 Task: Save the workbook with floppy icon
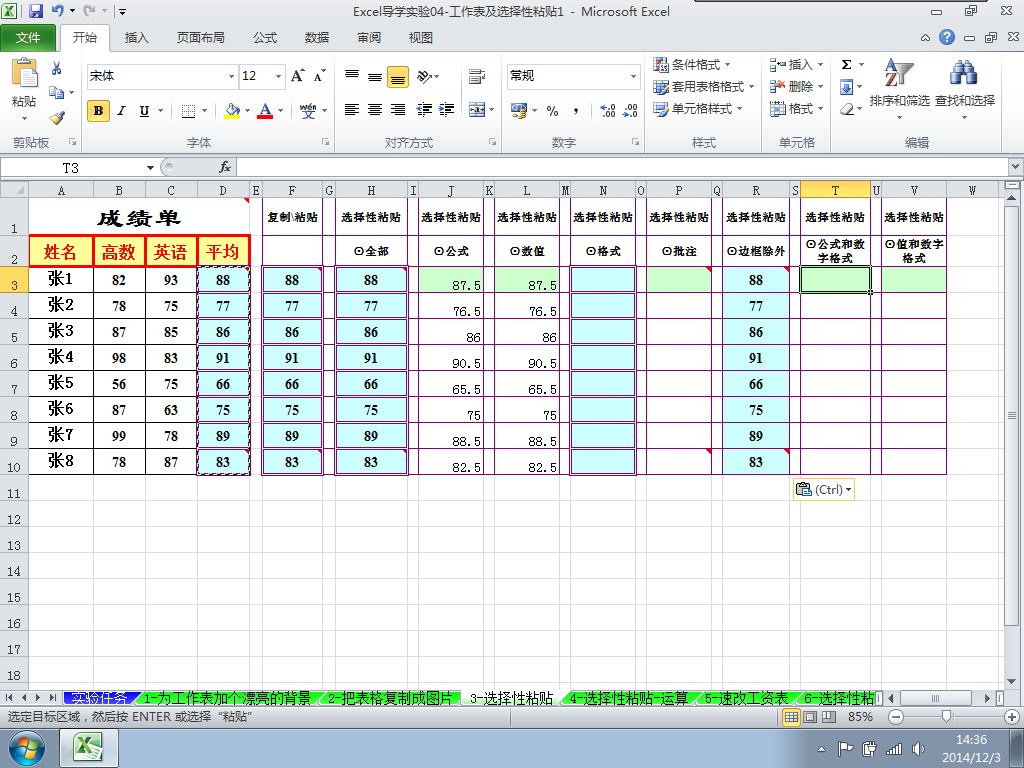[35, 10]
